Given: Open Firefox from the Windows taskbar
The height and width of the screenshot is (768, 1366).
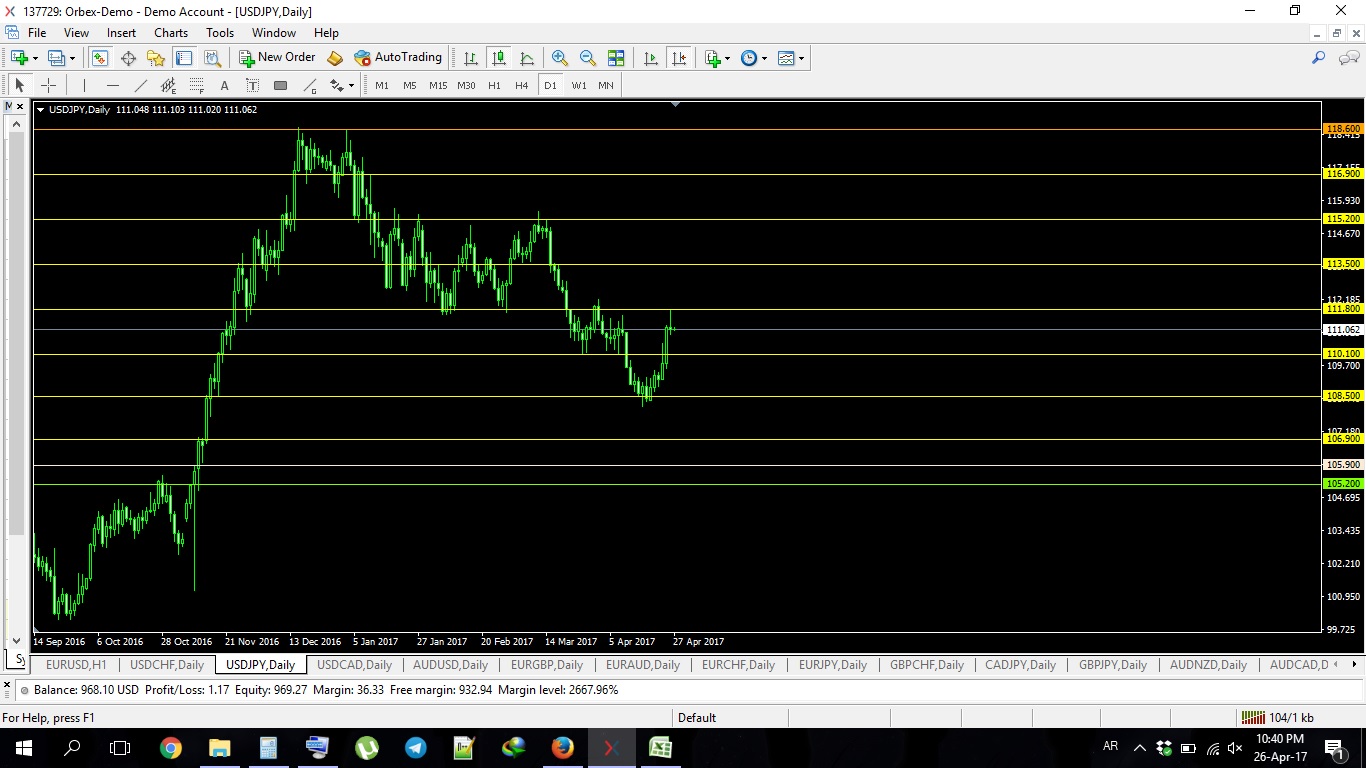Looking at the screenshot, I should click(562, 747).
